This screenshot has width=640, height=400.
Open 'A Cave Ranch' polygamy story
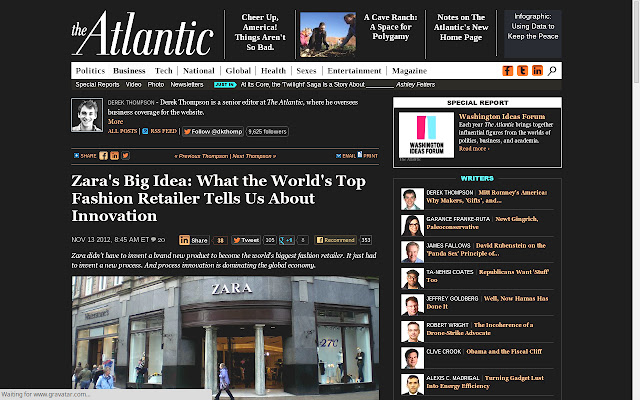(x=391, y=27)
